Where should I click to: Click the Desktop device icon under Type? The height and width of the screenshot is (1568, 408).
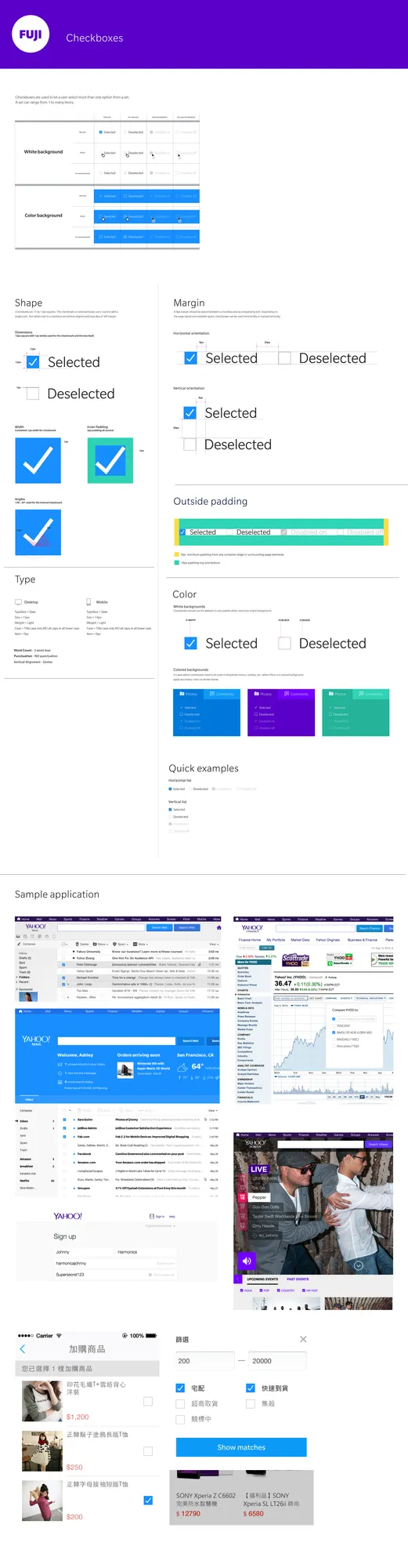(x=18, y=602)
